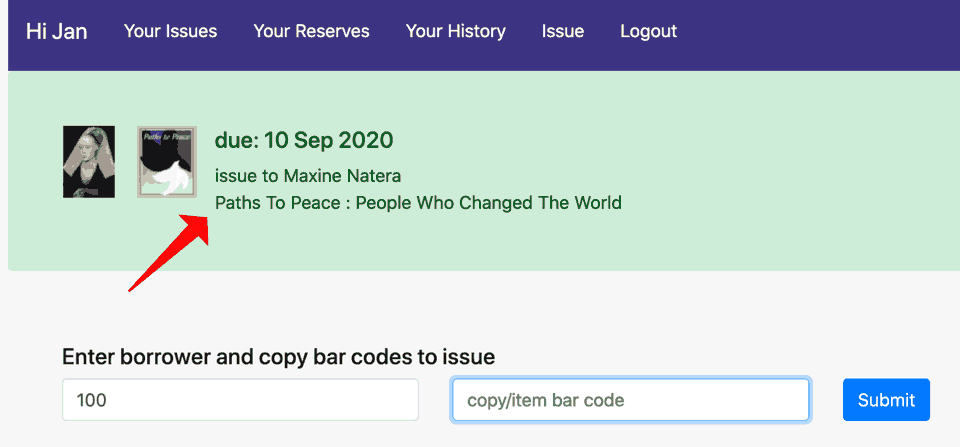This screenshot has height=447, width=960.
Task: Open the Your Issues page
Action: pos(170,31)
